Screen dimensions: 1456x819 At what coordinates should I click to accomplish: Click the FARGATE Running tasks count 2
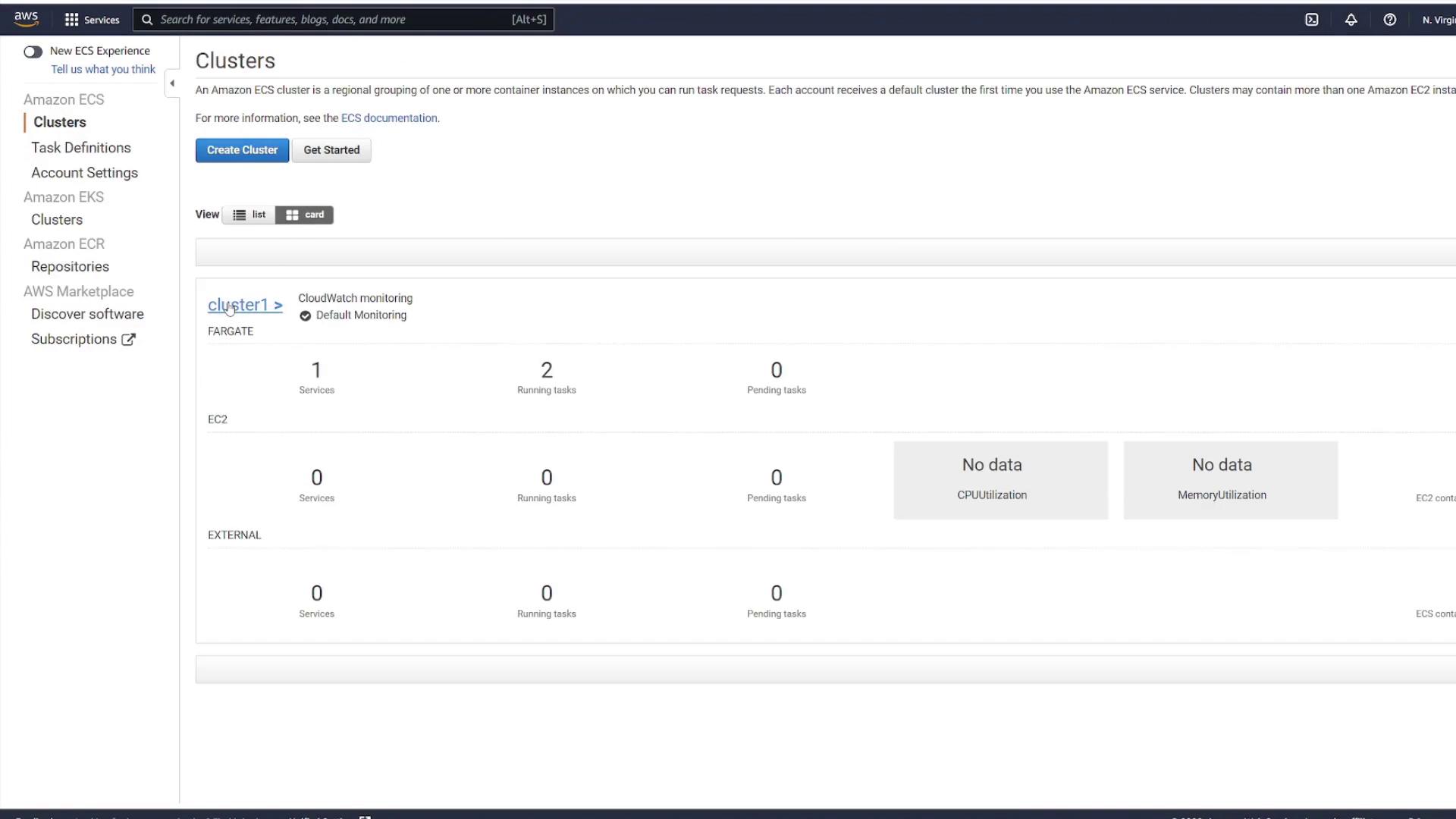547,370
